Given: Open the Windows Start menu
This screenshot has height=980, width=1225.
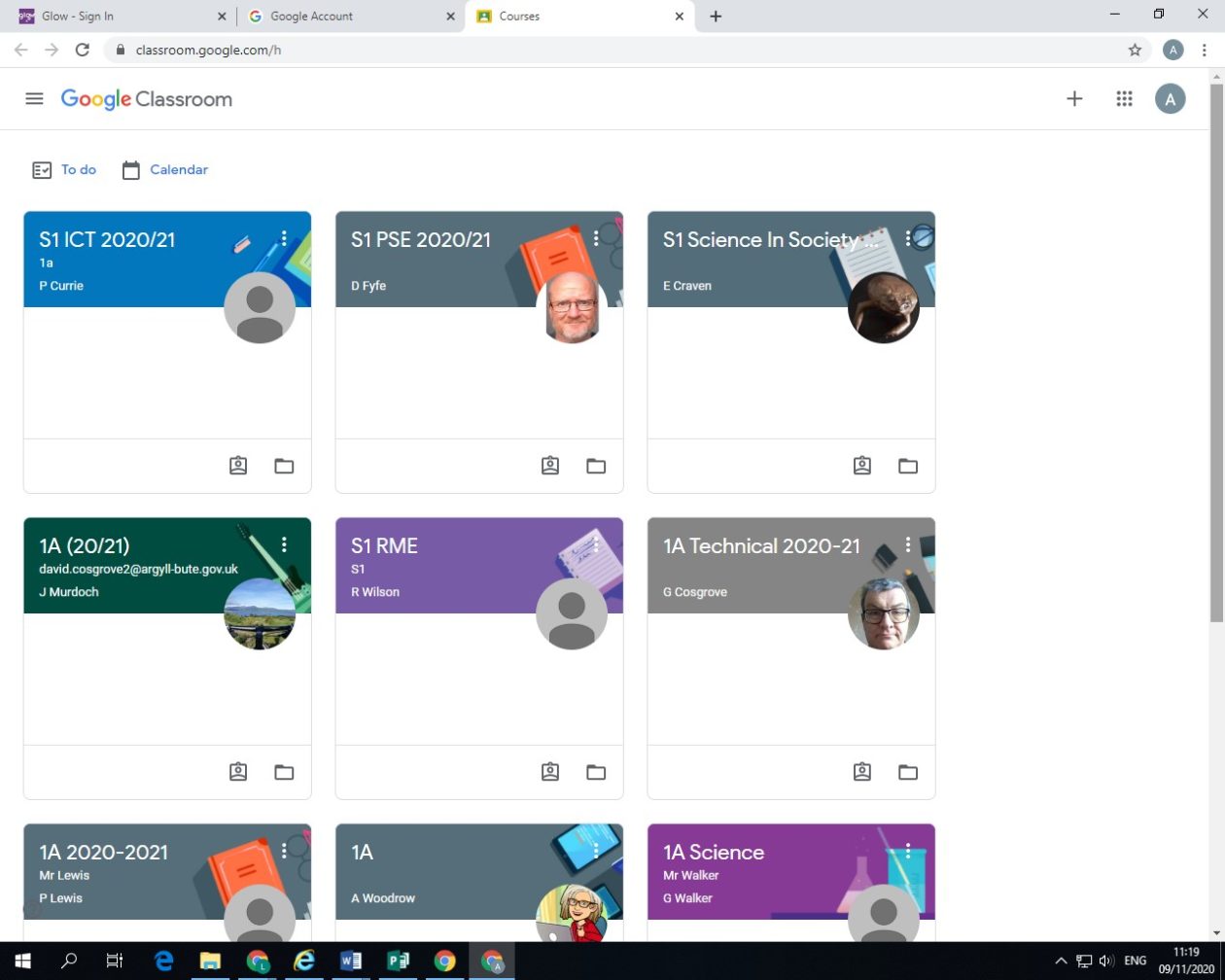Looking at the screenshot, I should pos(22,961).
